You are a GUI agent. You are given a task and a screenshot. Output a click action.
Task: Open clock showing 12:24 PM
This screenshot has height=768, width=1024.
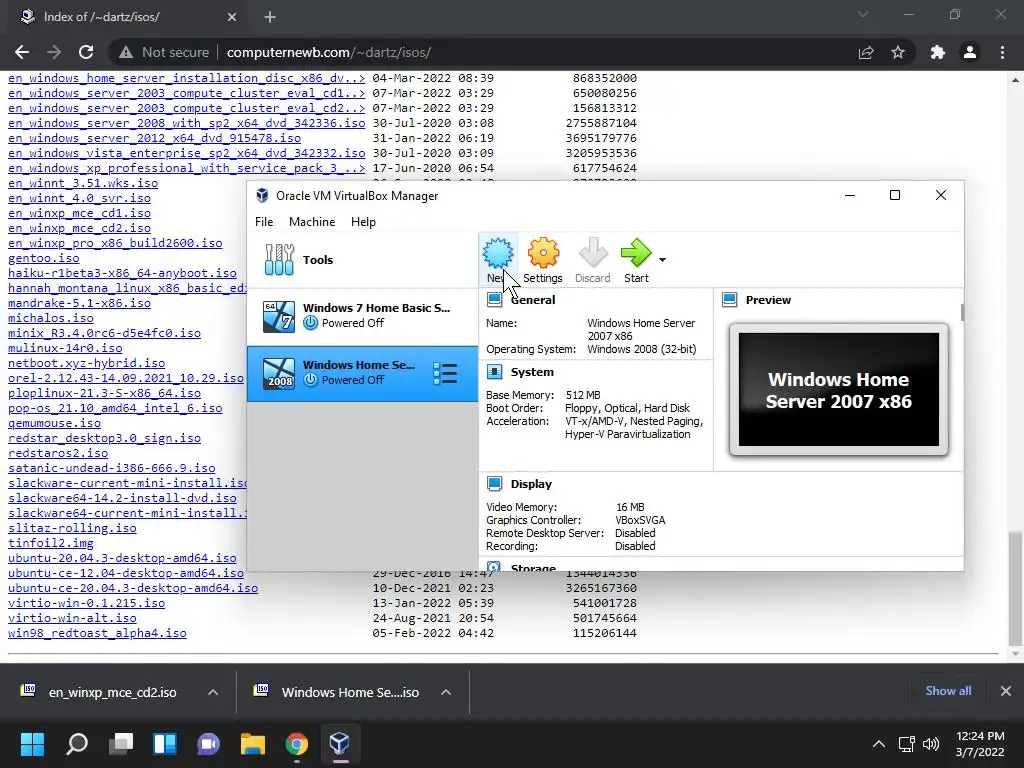tap(980, 744)
